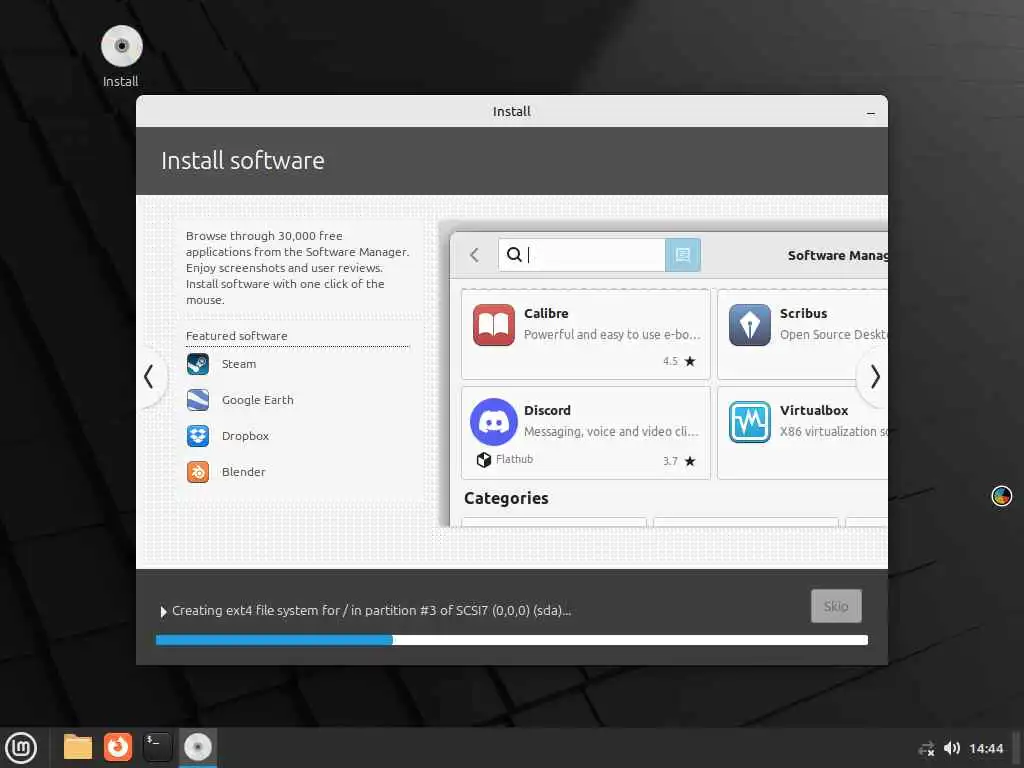Click the Software Manager title text
1024x768 pixels.
(x=837, y=255)
